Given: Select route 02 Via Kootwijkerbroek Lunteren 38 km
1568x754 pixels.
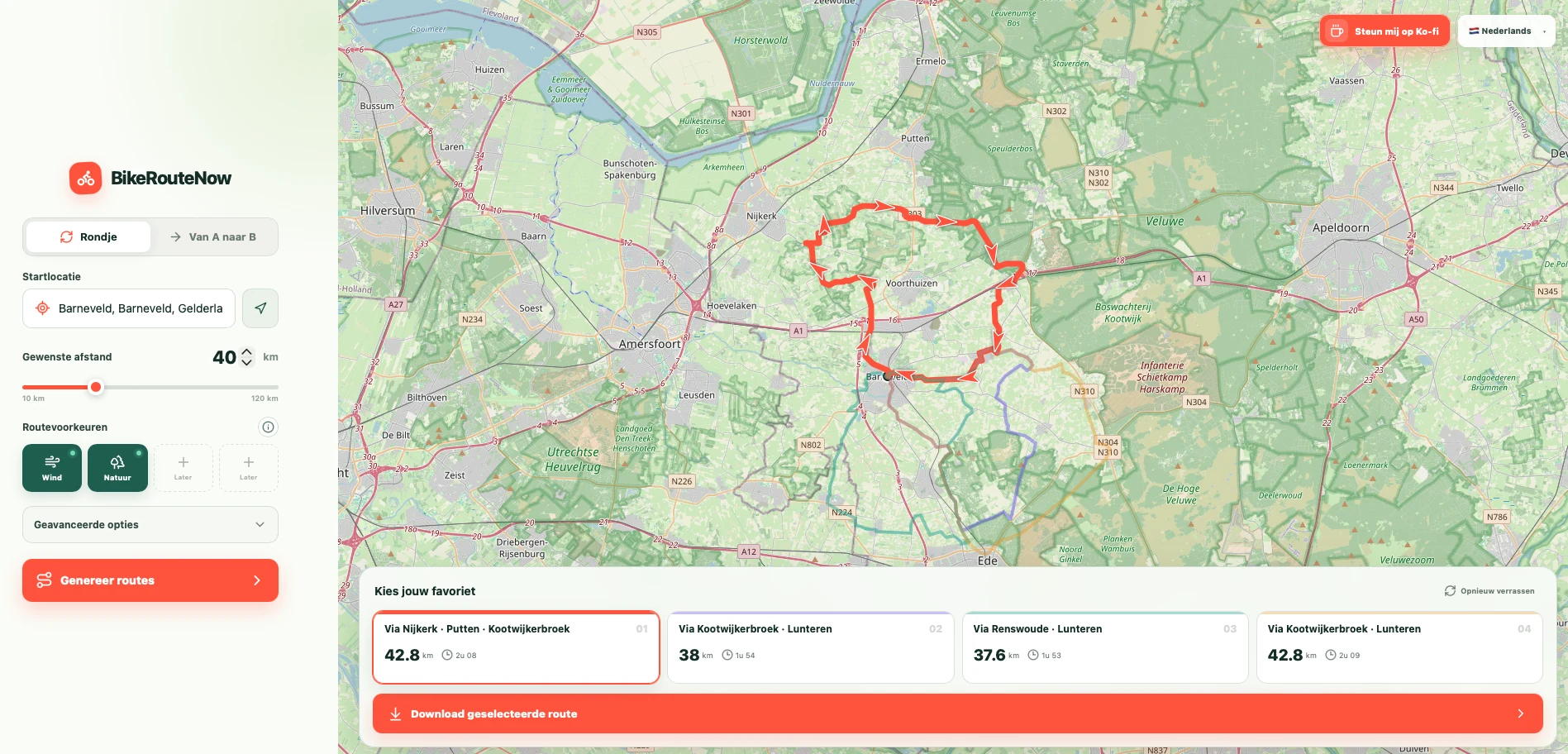Looking at the screenshot, I should point(810,647).
